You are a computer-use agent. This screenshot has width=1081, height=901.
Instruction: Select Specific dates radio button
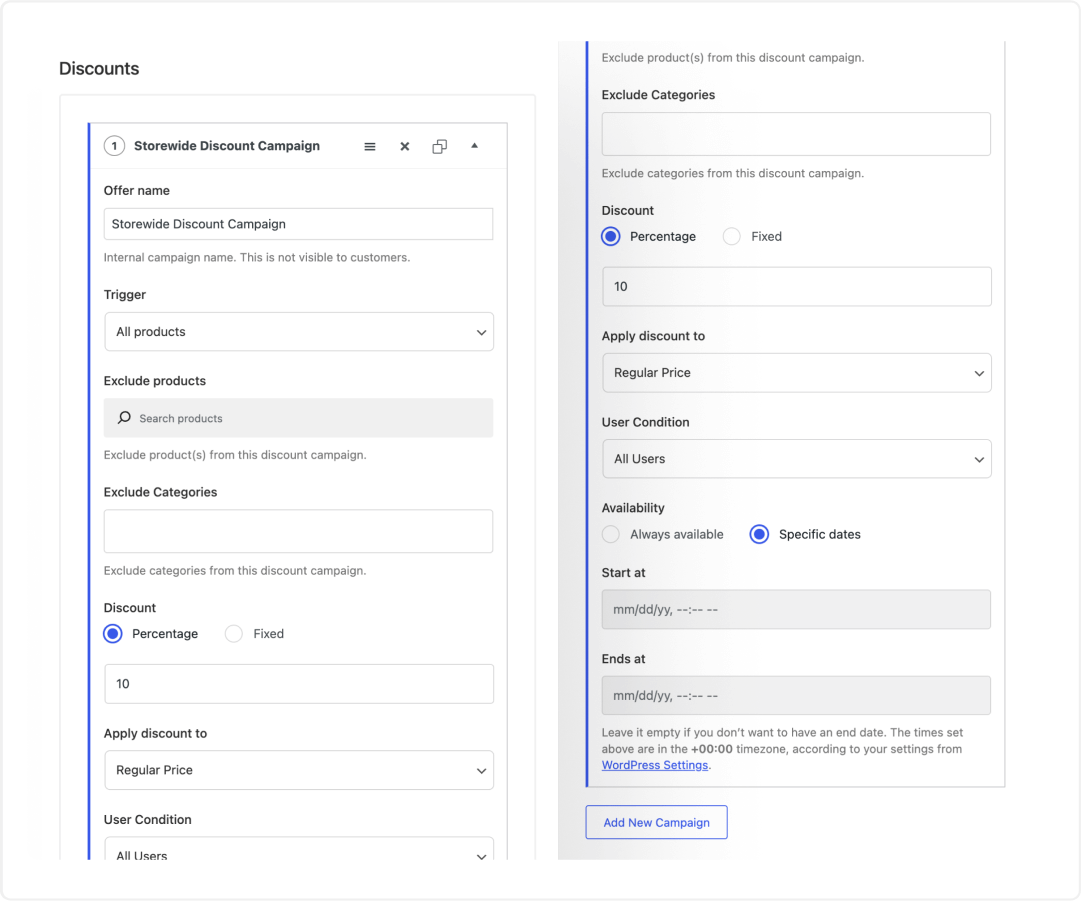tap(759, 534)
